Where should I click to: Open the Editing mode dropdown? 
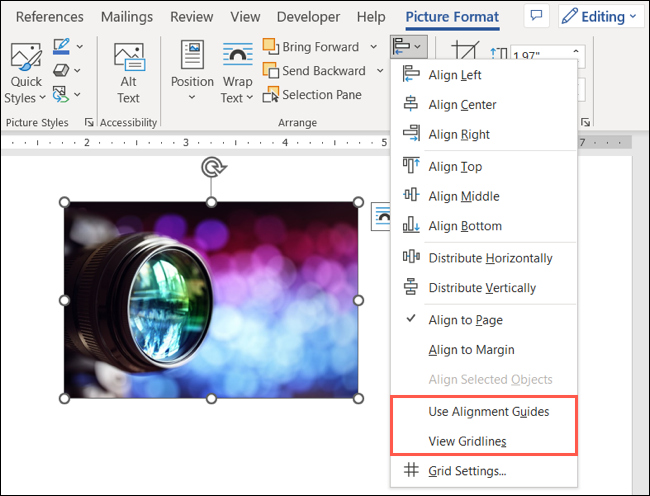pyautogui.click(x=600, y=16)
